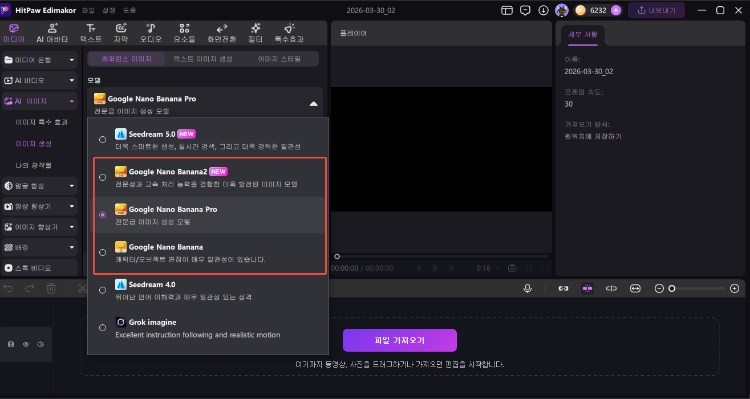750x399 pixels.
Task: Toggle the timeline track eye visibility
Action: [x=26, y=344]
